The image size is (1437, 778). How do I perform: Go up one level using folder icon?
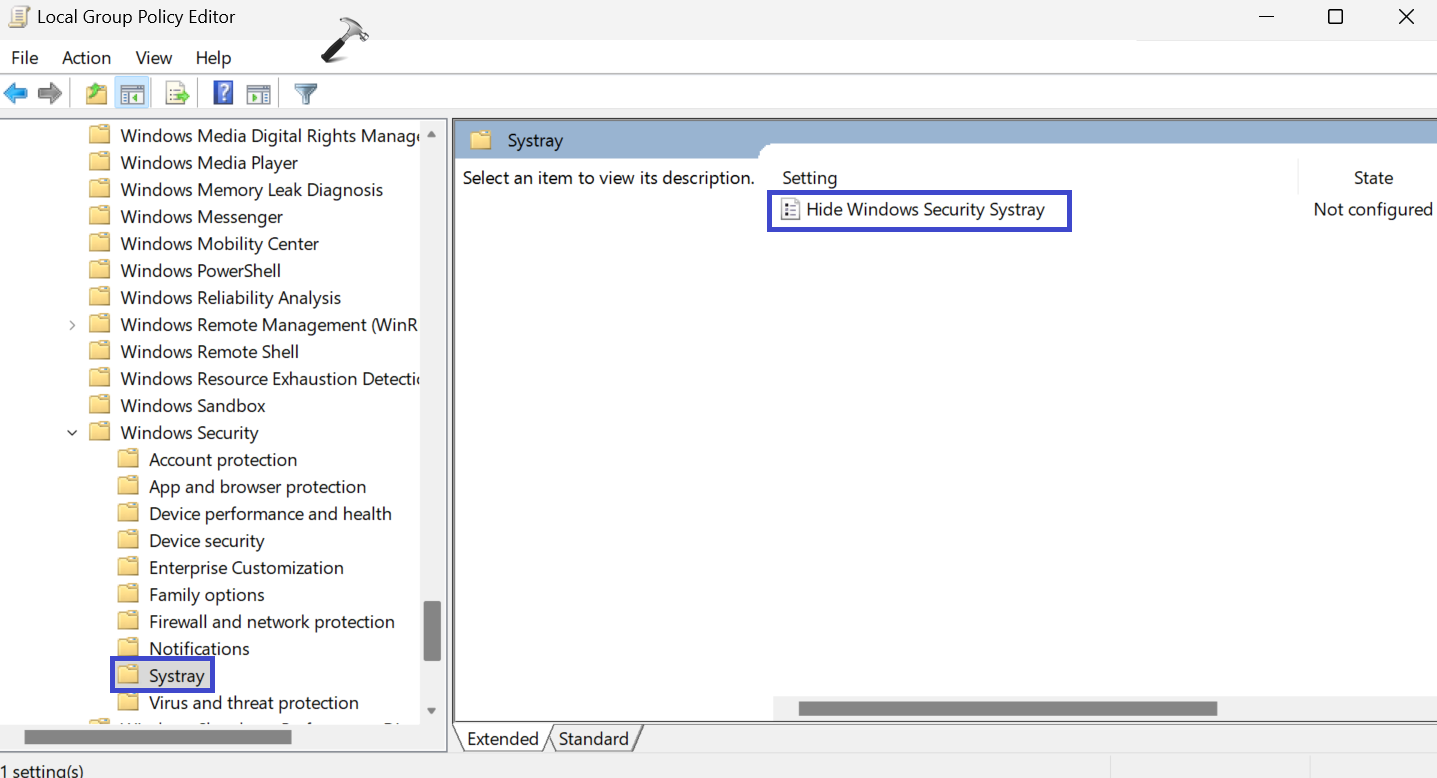(x=96, y=94)
